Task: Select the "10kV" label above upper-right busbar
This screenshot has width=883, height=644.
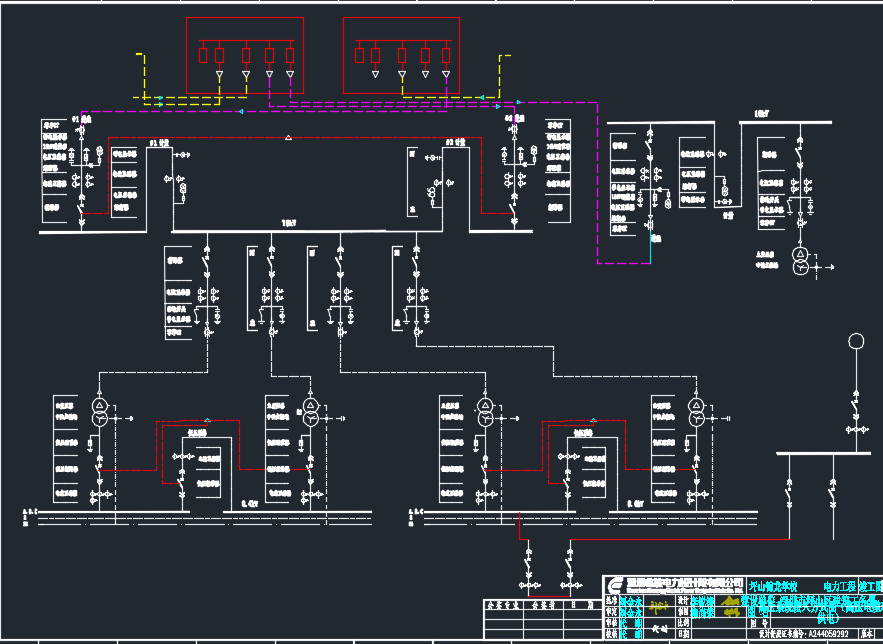Action: (762, 114)
